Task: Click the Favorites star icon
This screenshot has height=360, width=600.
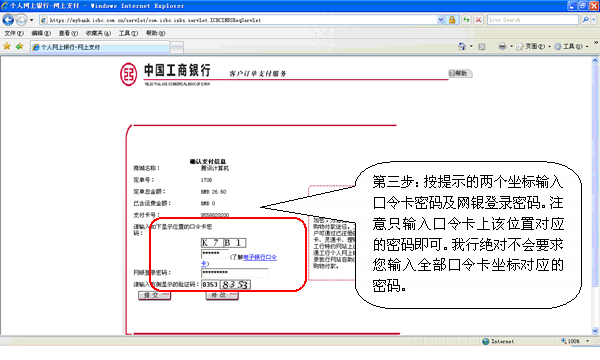Action: coord(7,47)
